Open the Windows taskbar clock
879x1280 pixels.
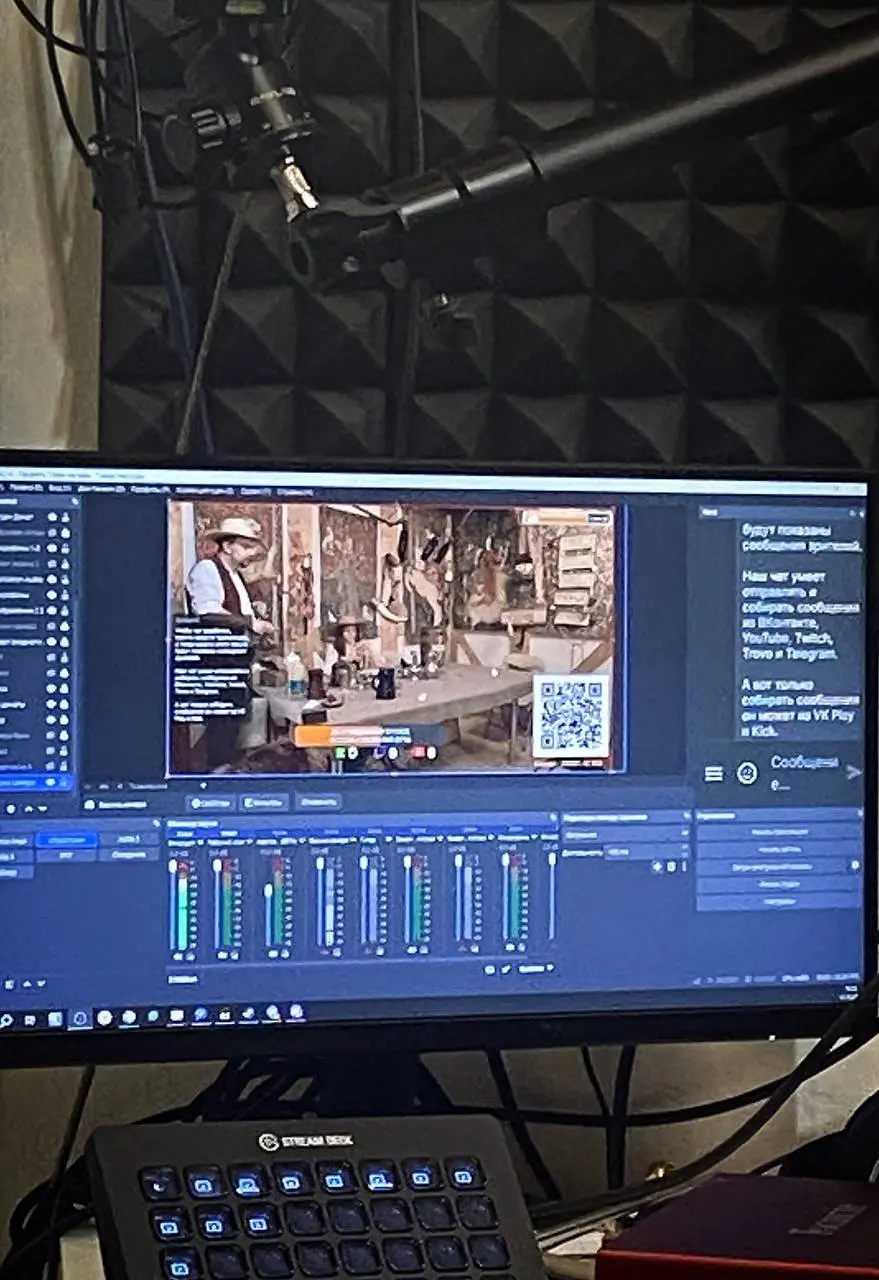click(848, 992)
